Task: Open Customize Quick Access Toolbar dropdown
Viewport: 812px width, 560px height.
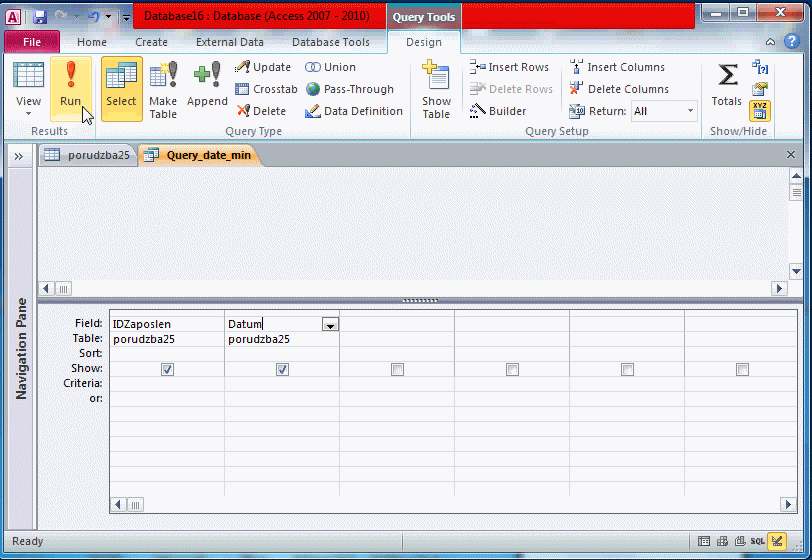Action: point(126,18)
